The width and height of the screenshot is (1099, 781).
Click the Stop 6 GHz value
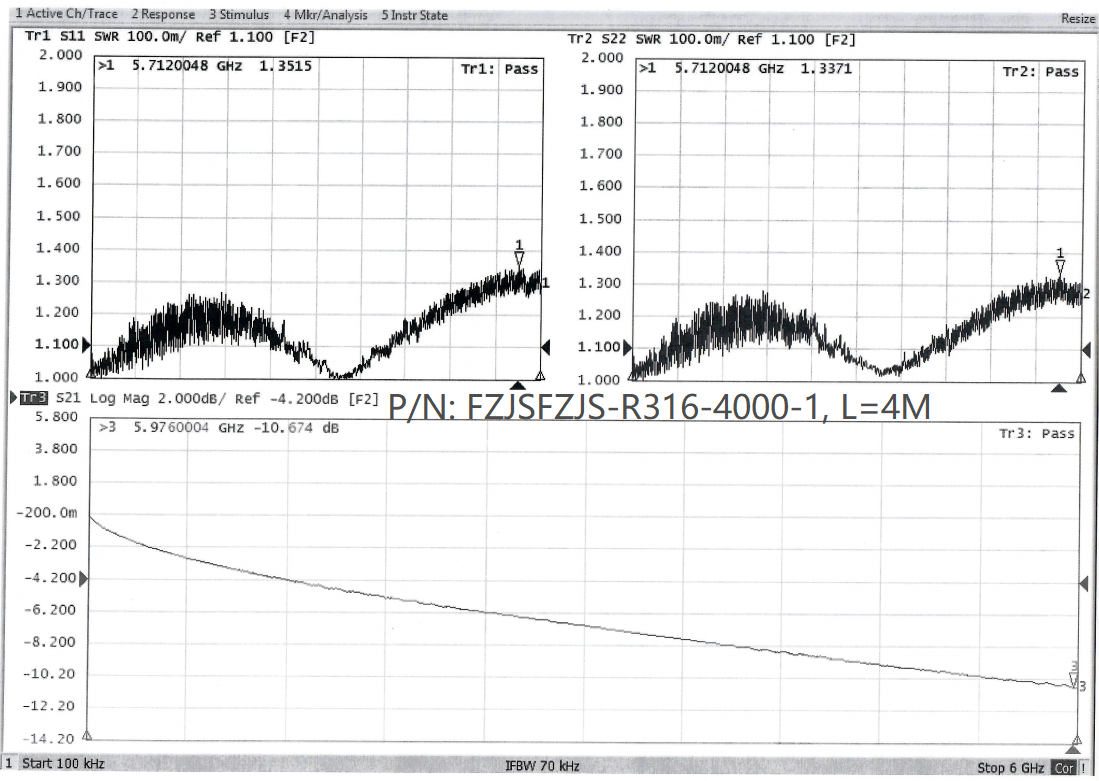[x=1010, y=768]
